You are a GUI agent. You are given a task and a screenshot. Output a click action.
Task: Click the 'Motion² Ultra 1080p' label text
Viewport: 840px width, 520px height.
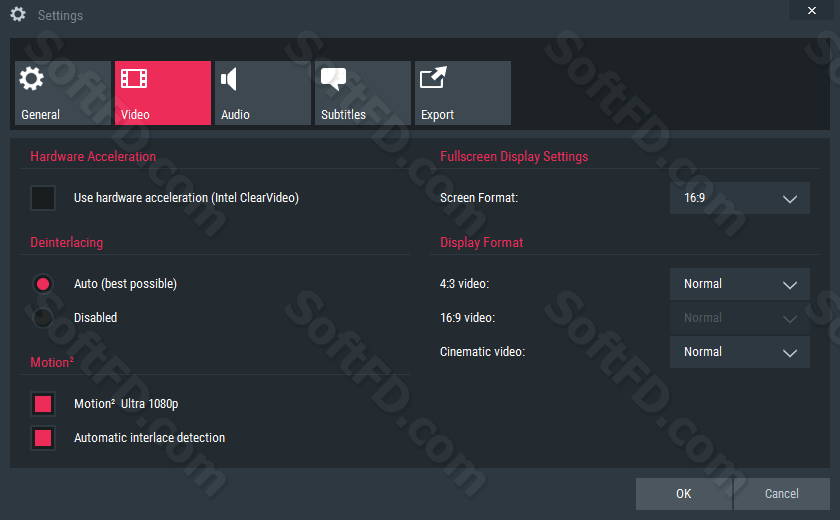click(126, 404)
